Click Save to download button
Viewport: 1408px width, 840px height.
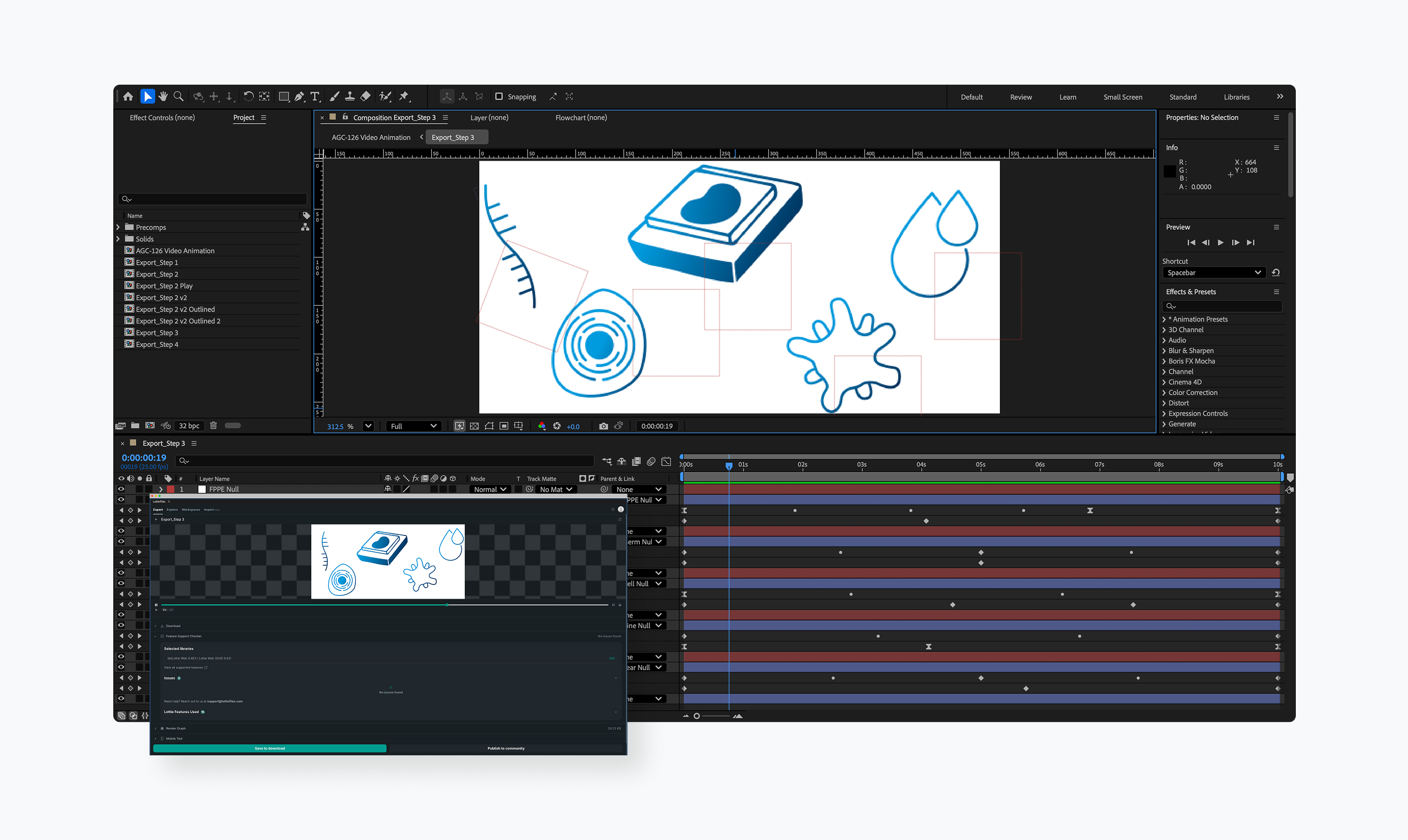[x=269, y=748]
